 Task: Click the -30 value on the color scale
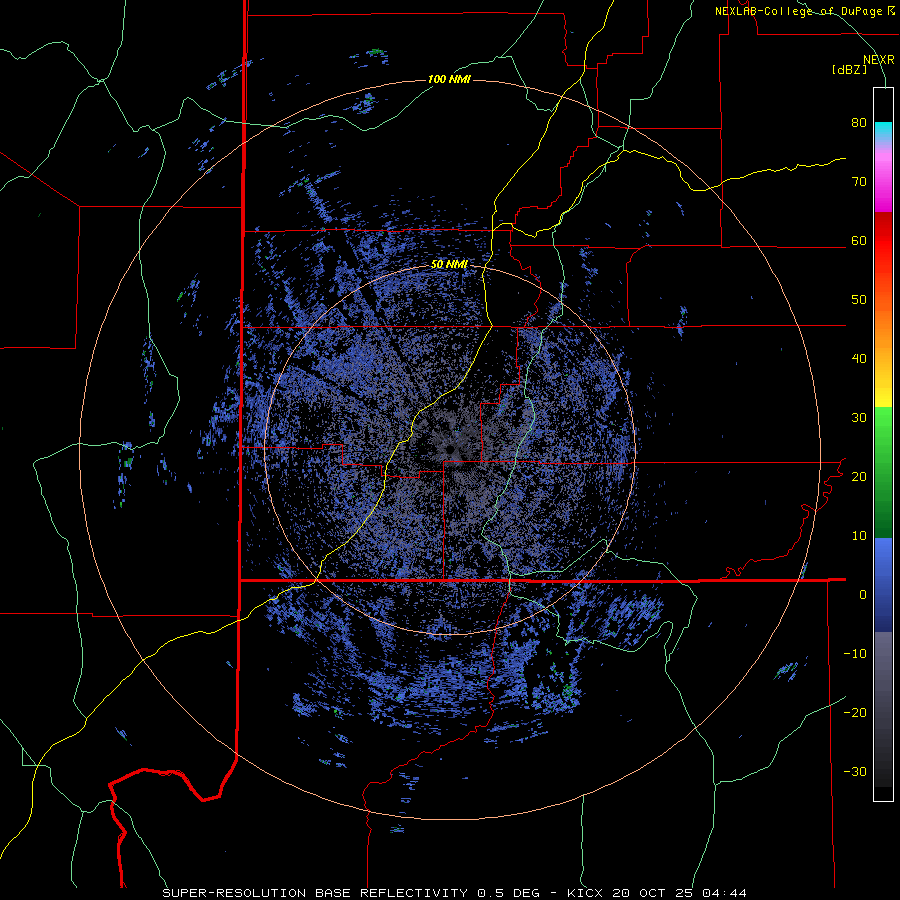click(x=855, y=772)
